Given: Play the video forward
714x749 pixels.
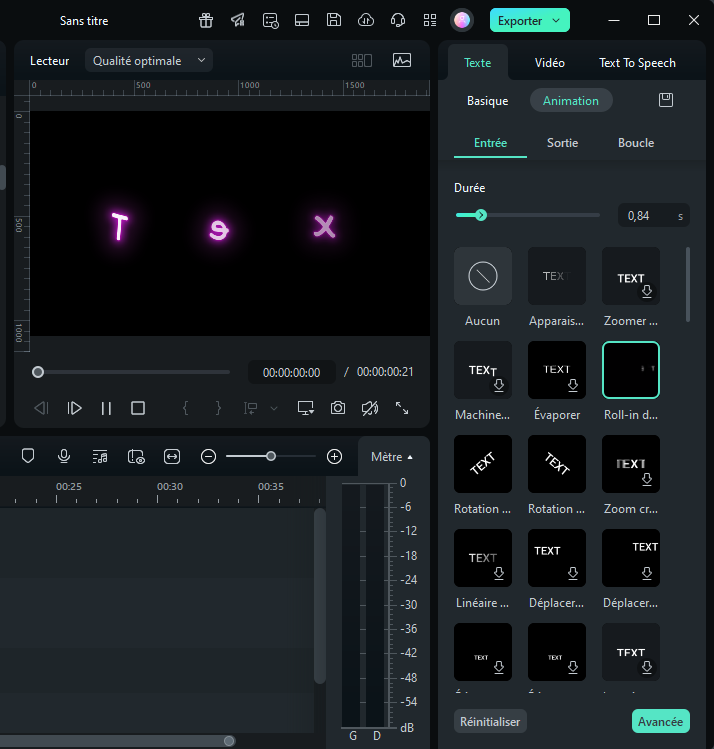Looking at the screenshot, I should pos(74,408).
